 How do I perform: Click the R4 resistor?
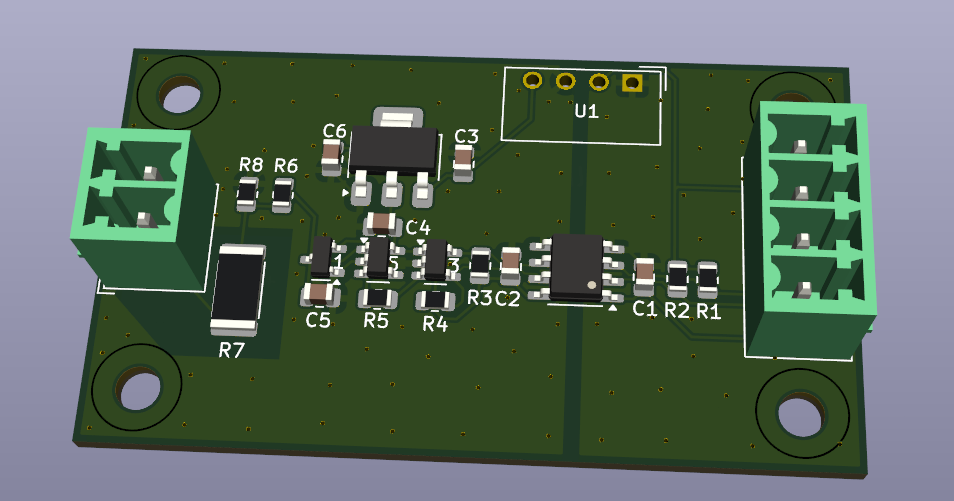click(435, 298)
